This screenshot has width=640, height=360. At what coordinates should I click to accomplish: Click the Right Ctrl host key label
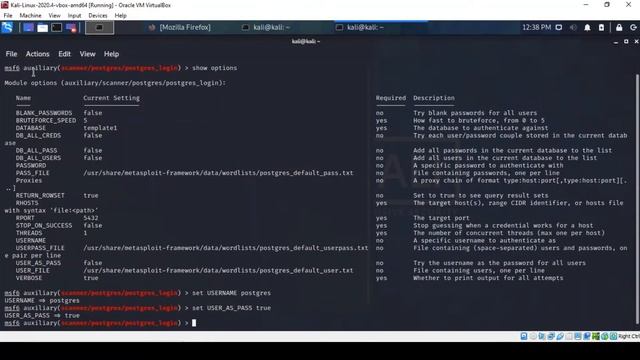click(x=629, y=336)
